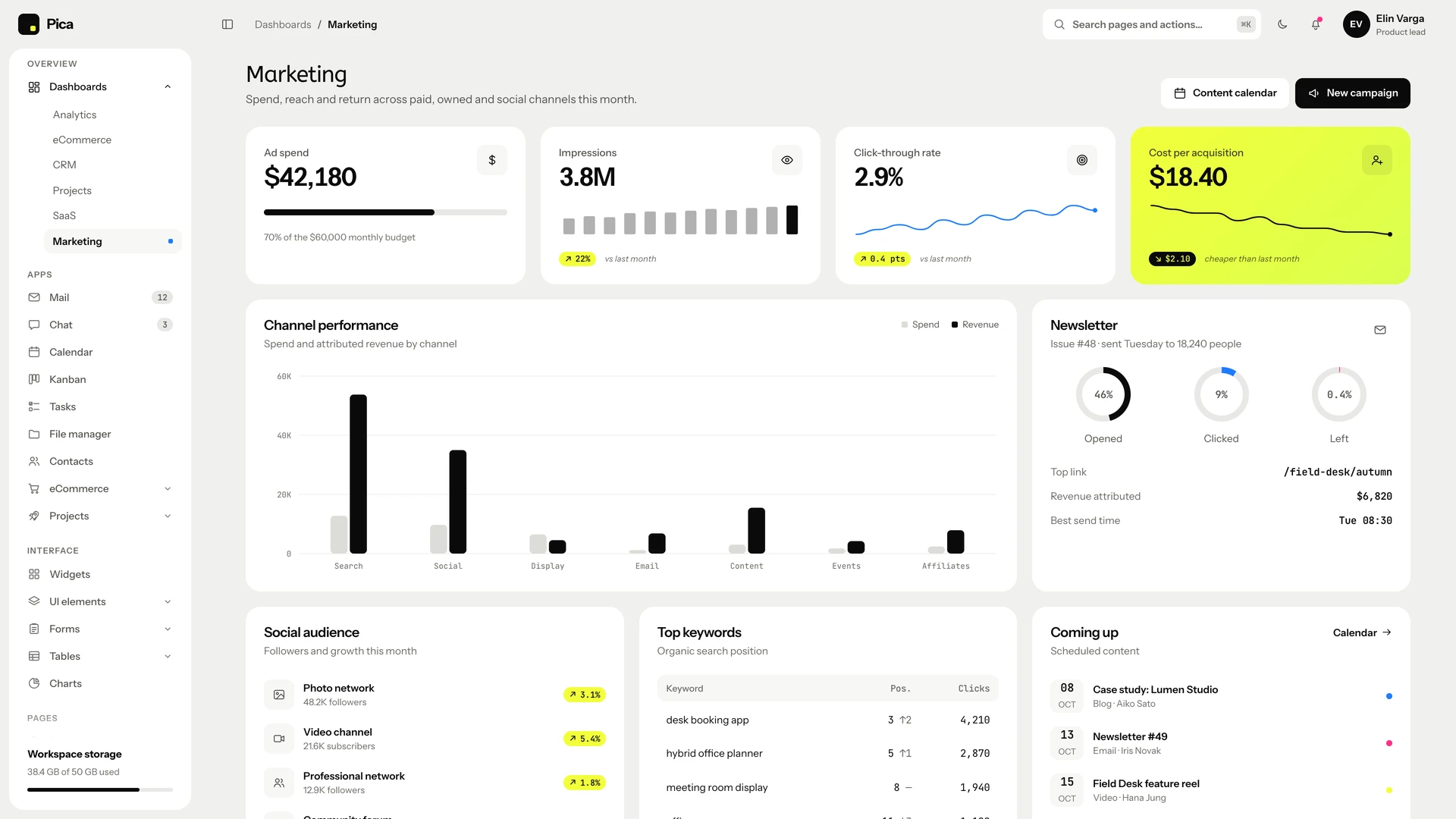
Task: Open Elin Varga profile avatar
Action: point(1356,24)
